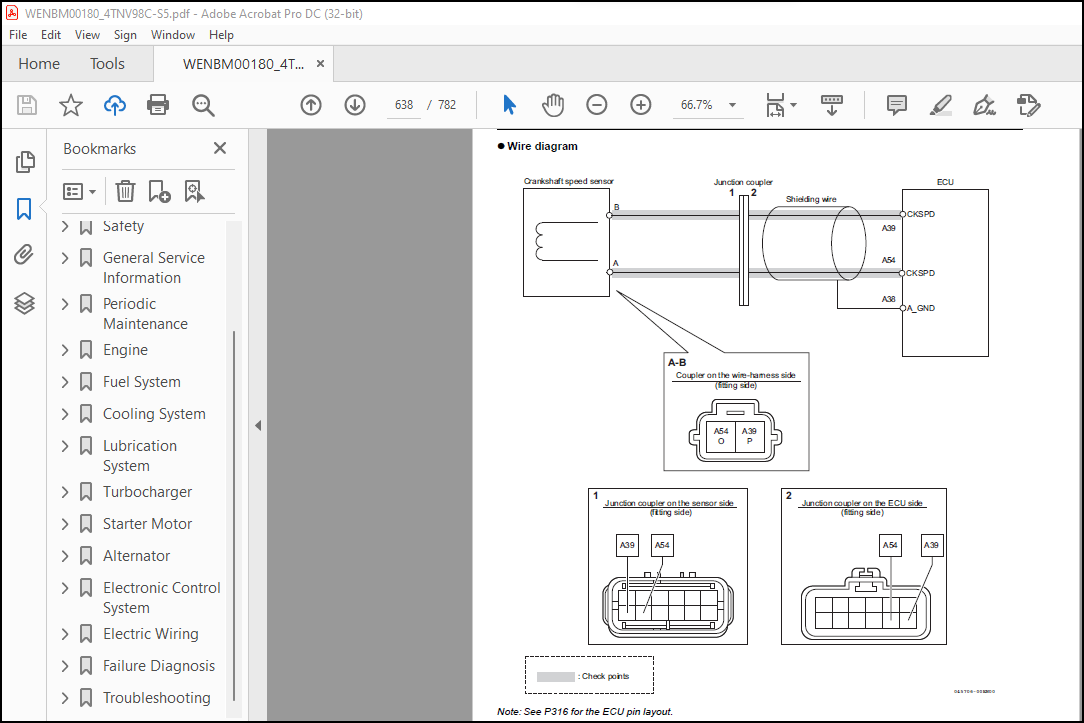Jump to the Electronic Control System bookmark
This screenshot has width=1084, height=723.
[x=162, y=598]
